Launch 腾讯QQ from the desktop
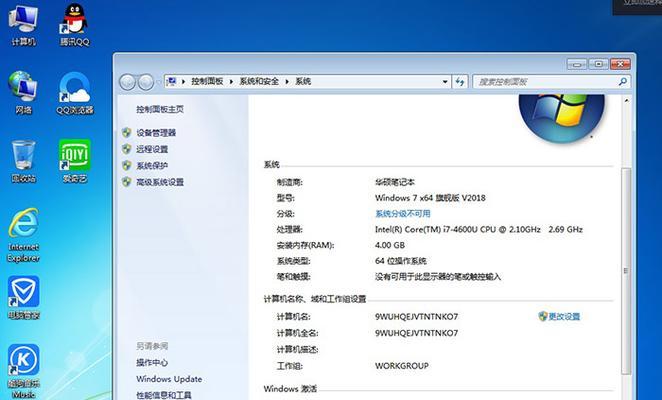This screenshot has width=662, height=400. pos(75,24)
